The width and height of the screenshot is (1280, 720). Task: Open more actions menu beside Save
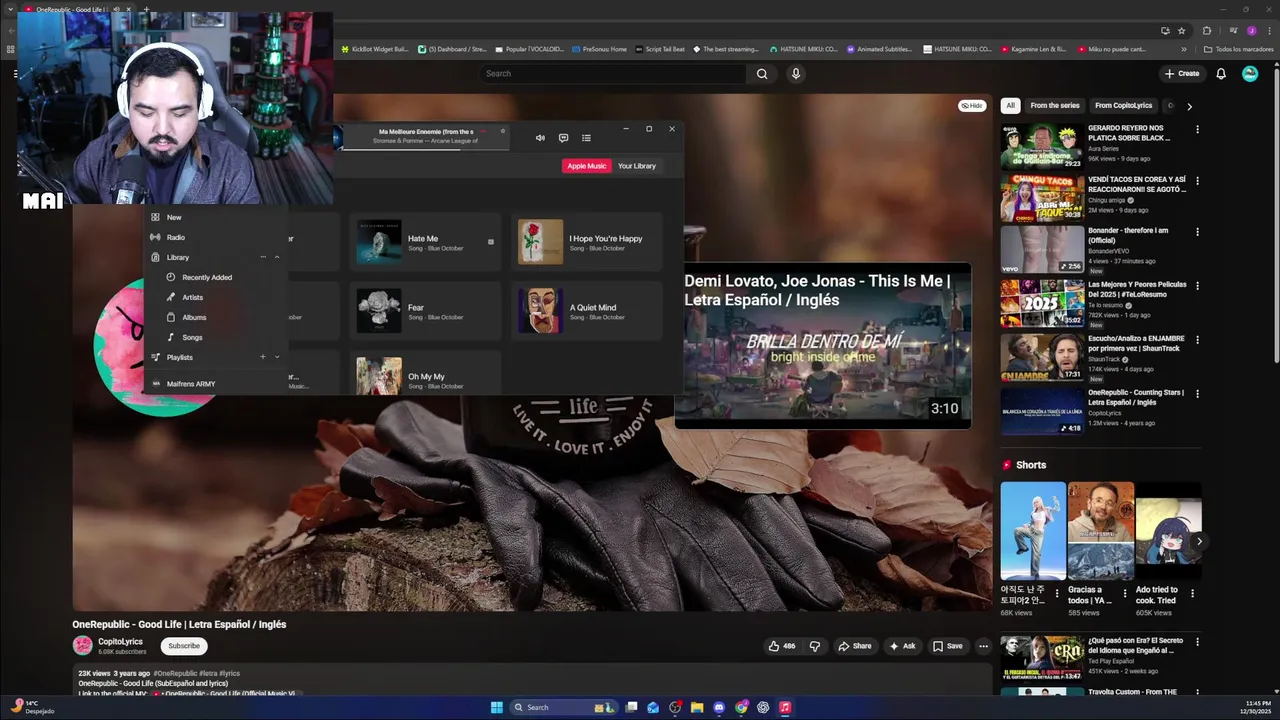click(x=983, y=646)
